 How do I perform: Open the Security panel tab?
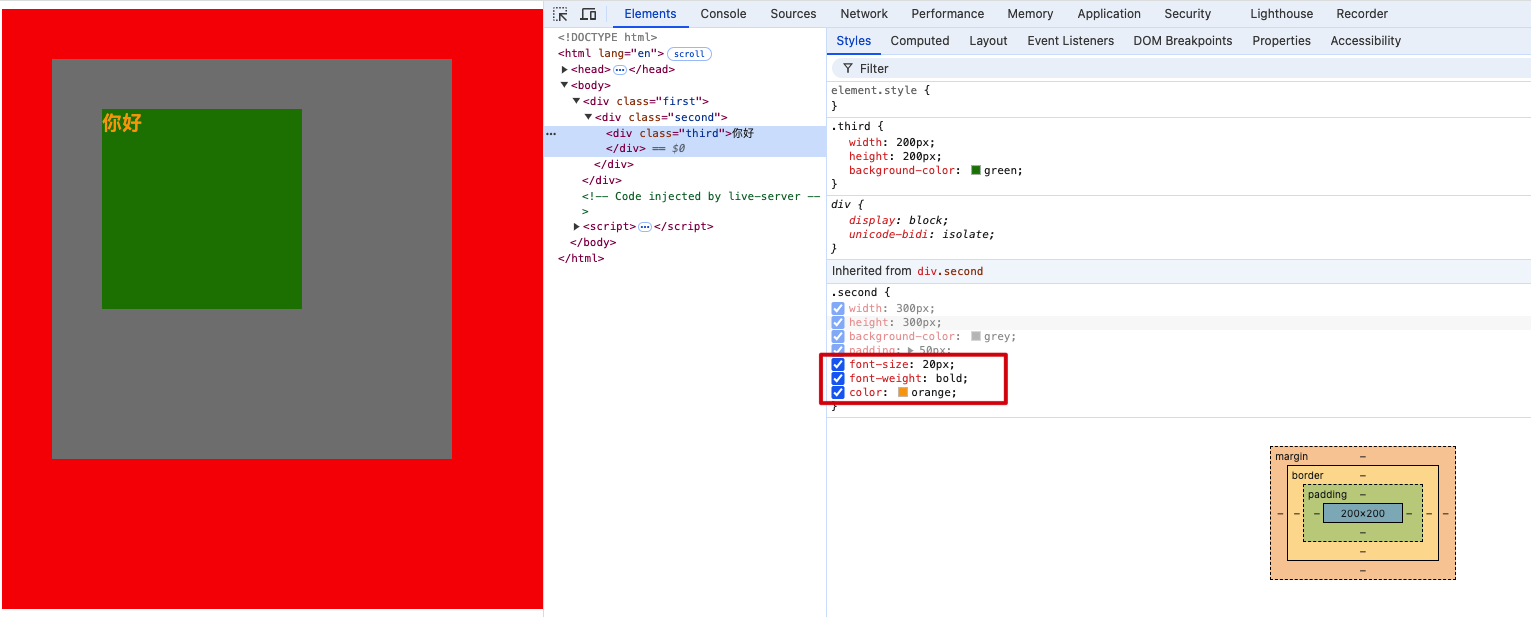(x=1187, y=14)
